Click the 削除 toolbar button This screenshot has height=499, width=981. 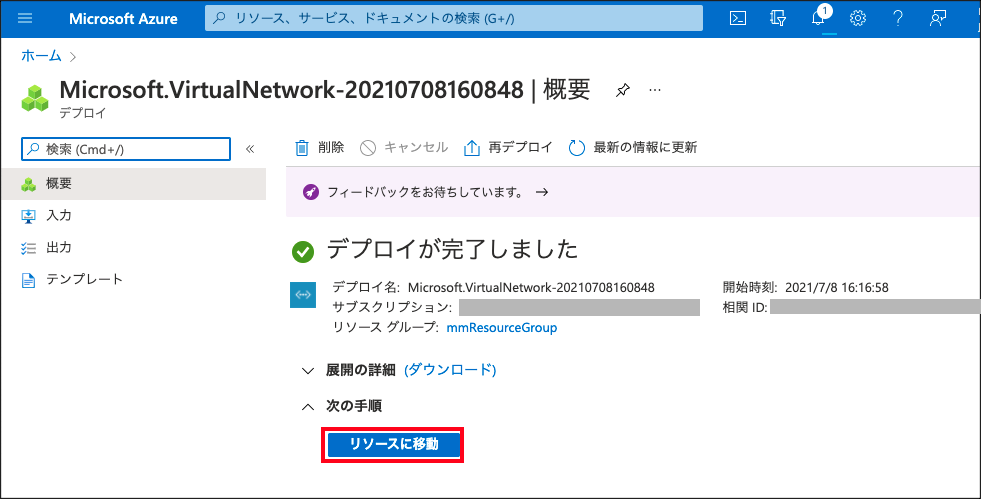[x=319, y=148]
